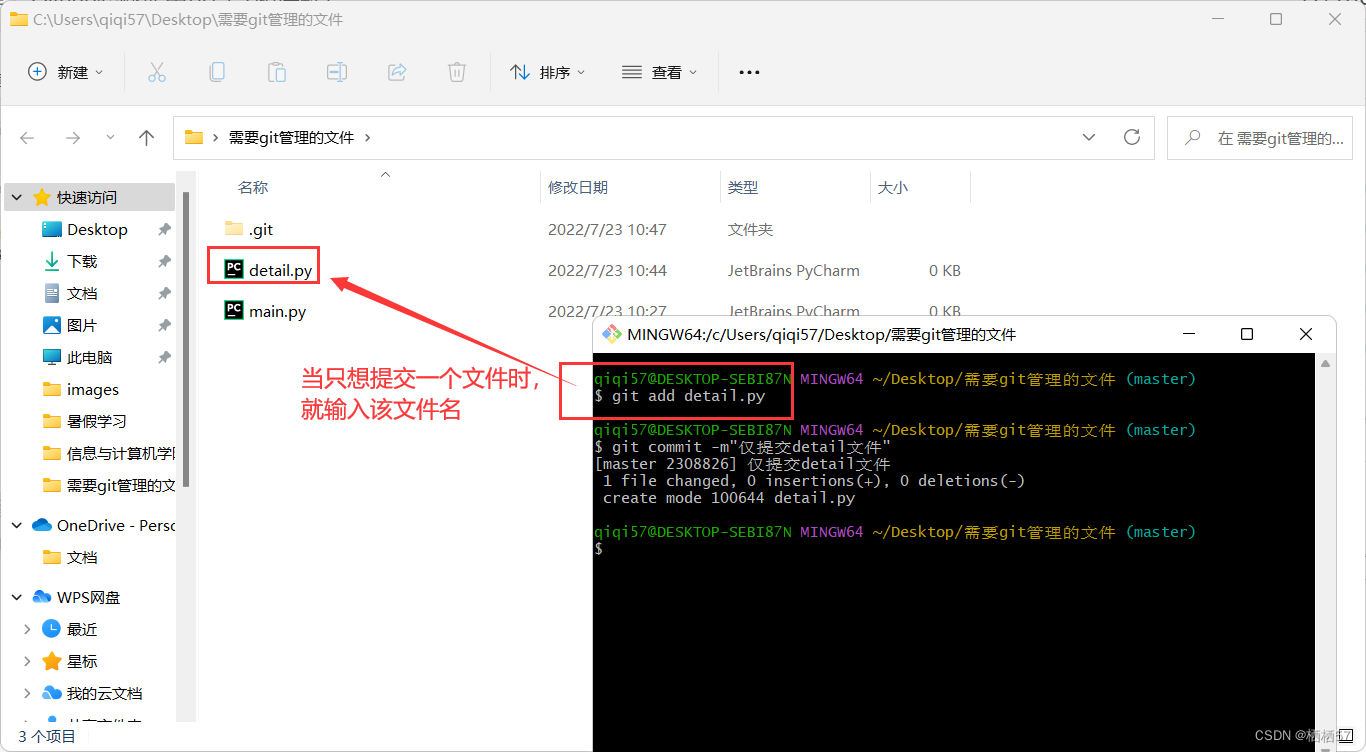The image size is (1366, 752).
Task: Open 暑假学习 folder in sidebar
Action: point(97,421)
